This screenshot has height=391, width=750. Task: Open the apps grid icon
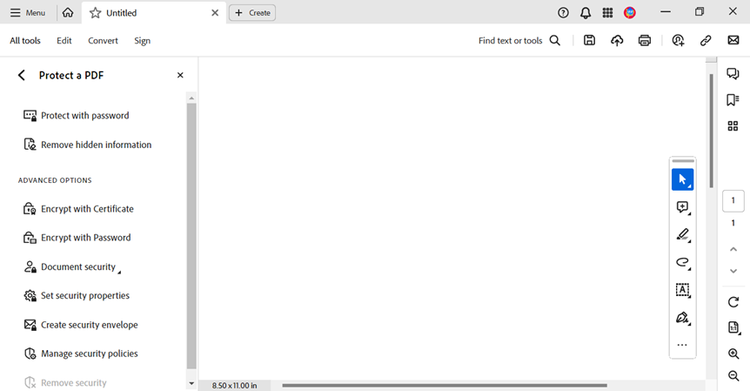click(607, 13)
